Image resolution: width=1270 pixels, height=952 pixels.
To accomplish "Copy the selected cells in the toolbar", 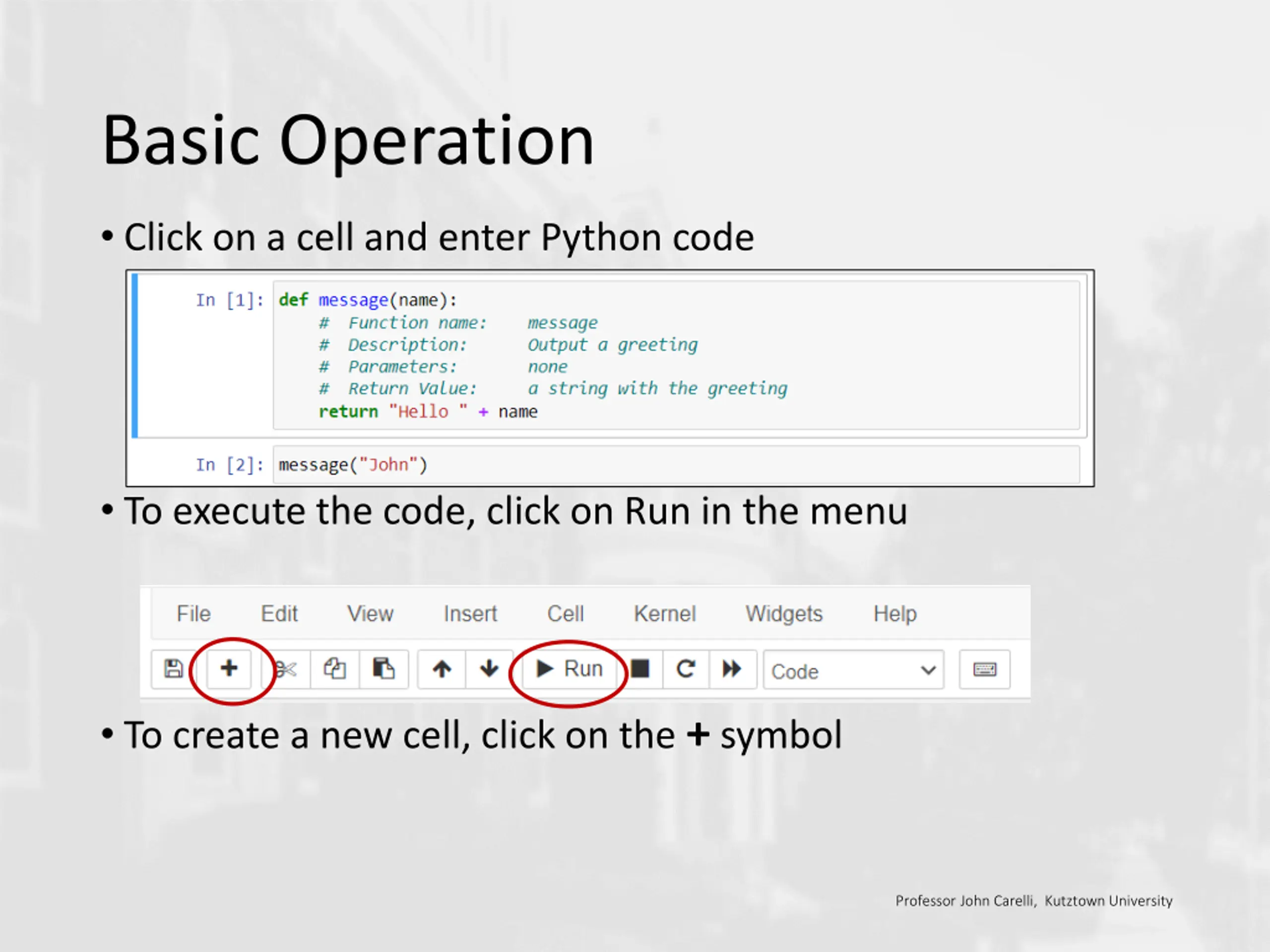I will (x=335, y=669).
